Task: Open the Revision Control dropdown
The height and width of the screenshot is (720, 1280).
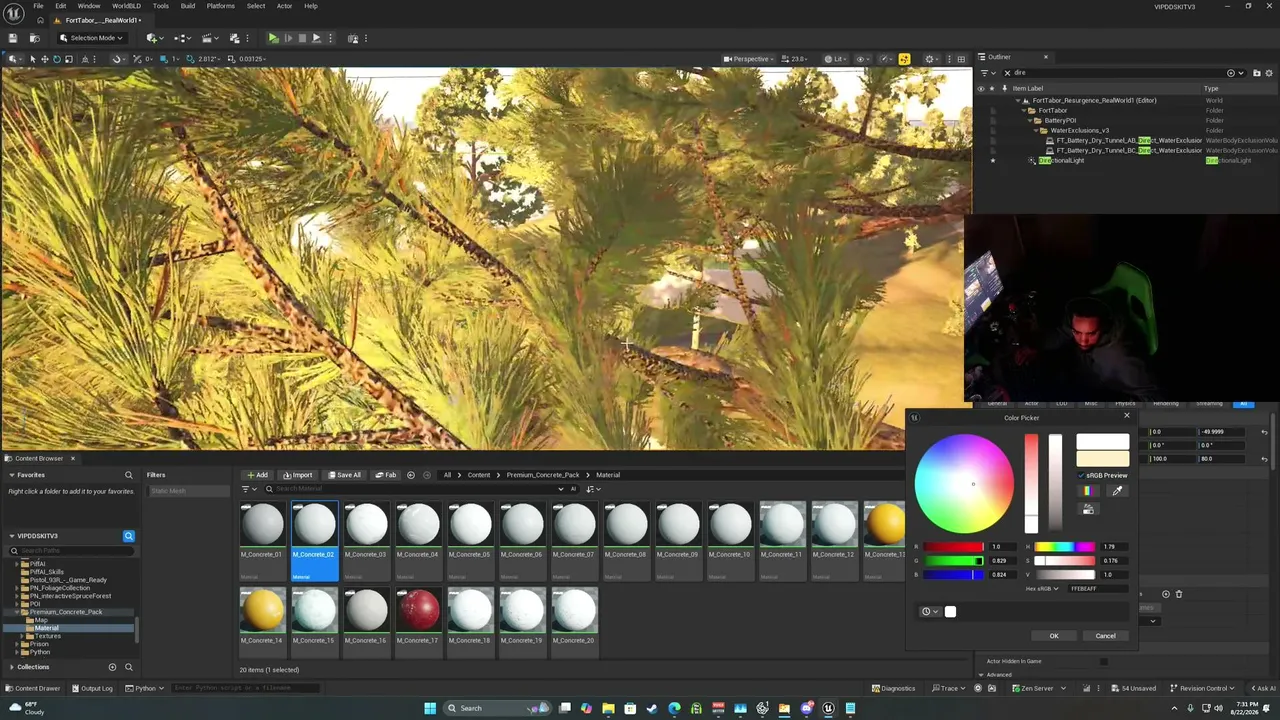Action: point(1201,688)
